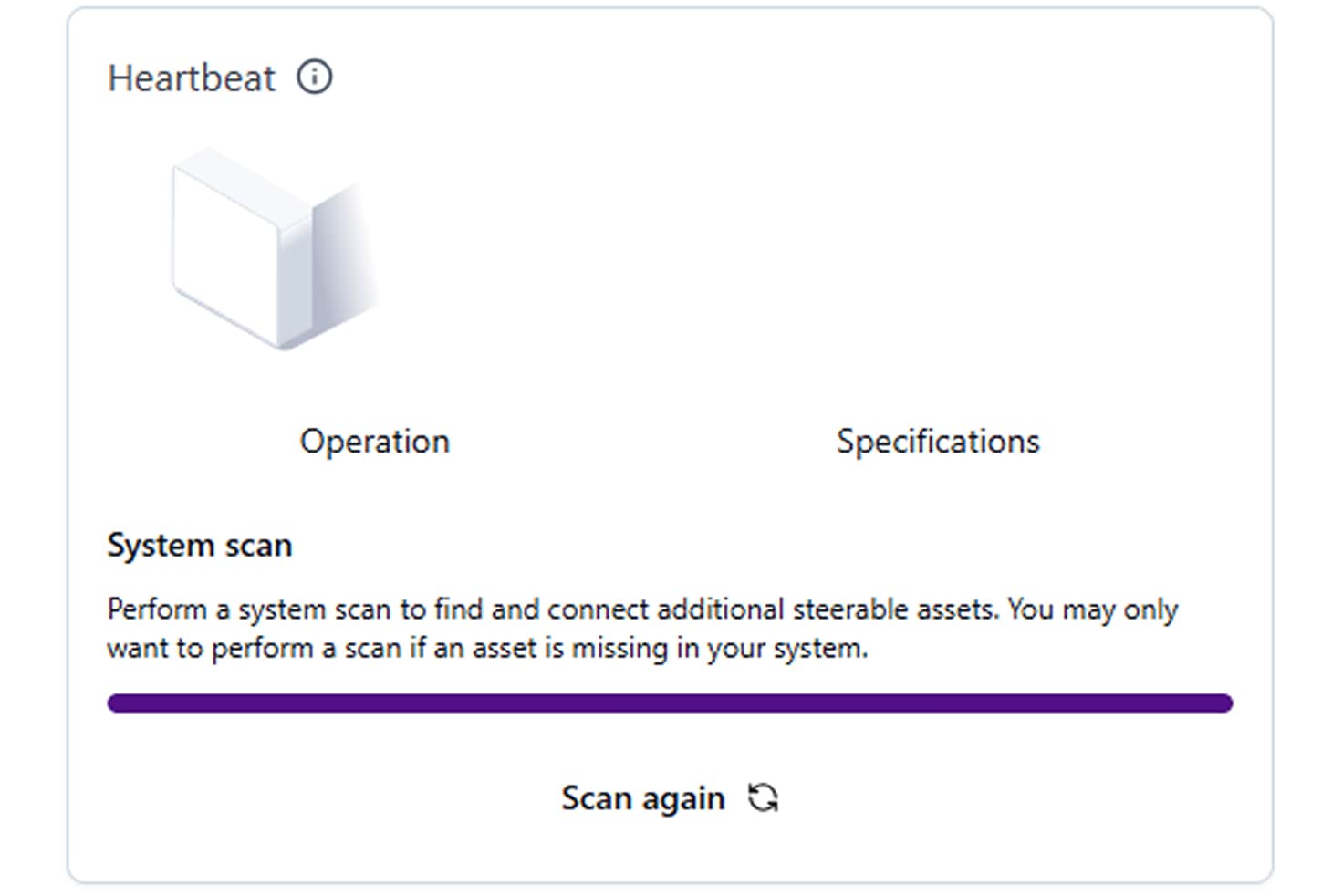1343x896 pixels.
Task: Switch to the Operation tab
Action: (x=375, y=442)
